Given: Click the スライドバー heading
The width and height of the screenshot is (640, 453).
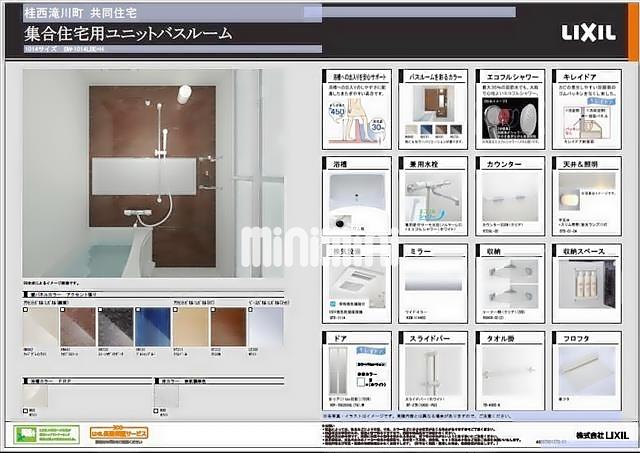Looking at the screenshot, I should pyautogui.click(x=430, y=339).
